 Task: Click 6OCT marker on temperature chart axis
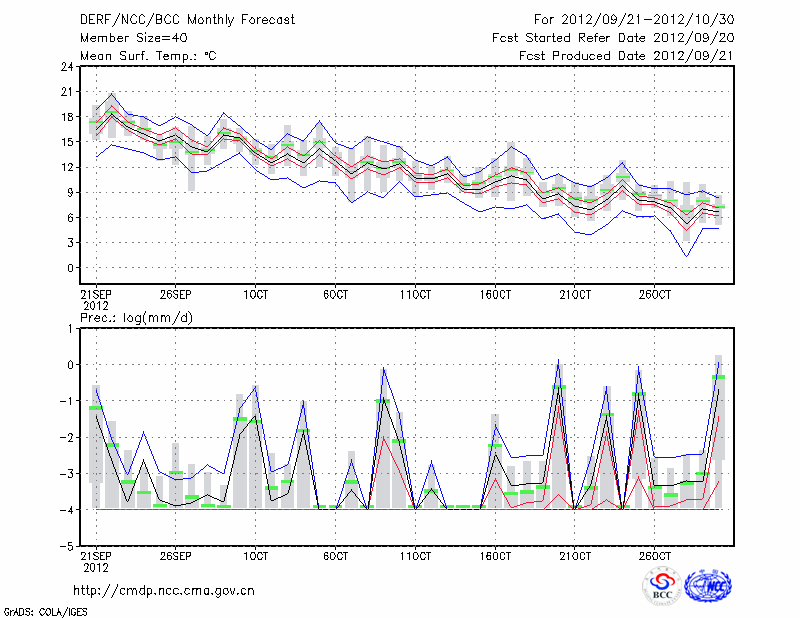click(336, 296)
